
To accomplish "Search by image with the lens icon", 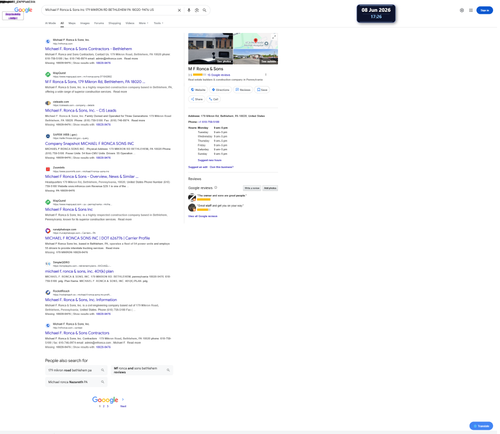I will [197, 10].
